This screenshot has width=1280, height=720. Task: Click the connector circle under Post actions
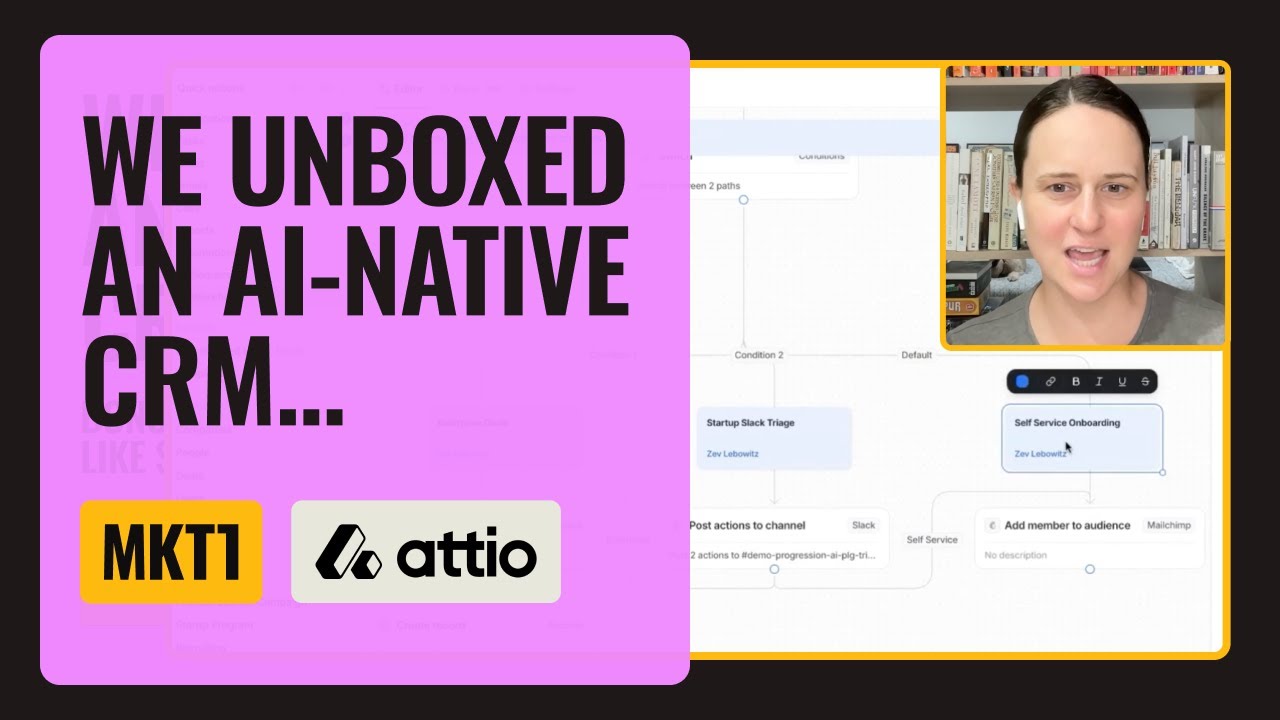(x=774, y=569)
